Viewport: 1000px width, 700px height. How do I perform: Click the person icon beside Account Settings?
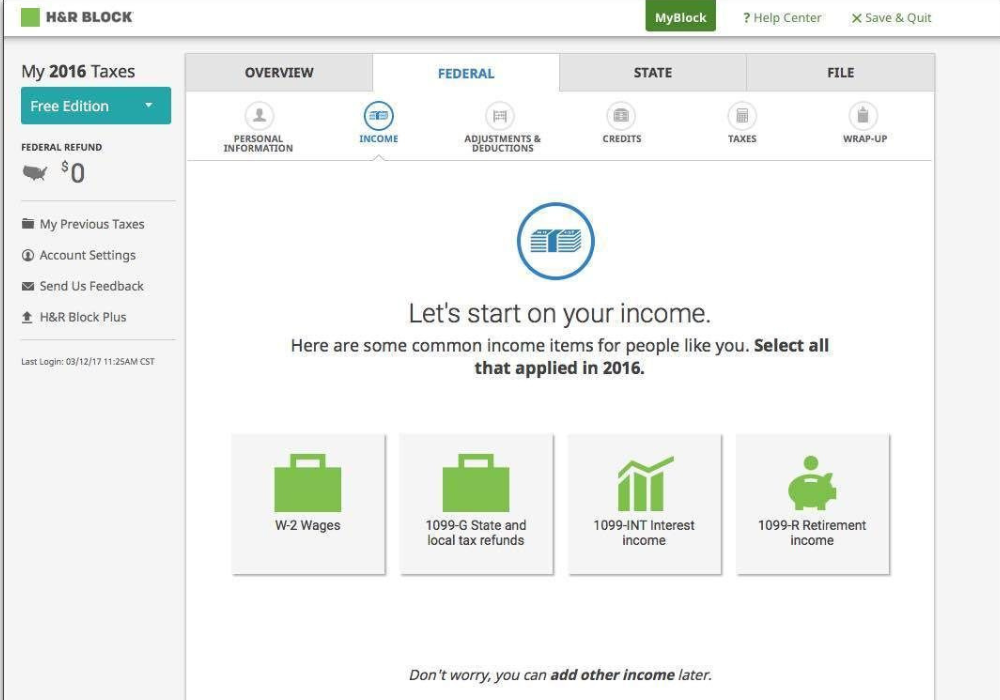click(x=28, y=255)
